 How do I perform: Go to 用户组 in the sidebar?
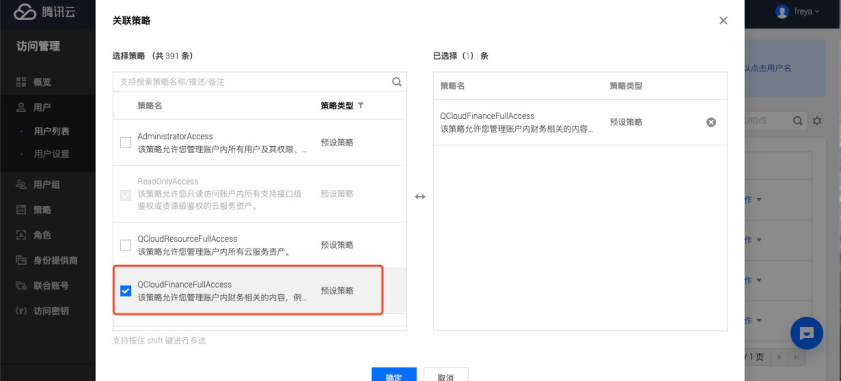pos(48,185)
